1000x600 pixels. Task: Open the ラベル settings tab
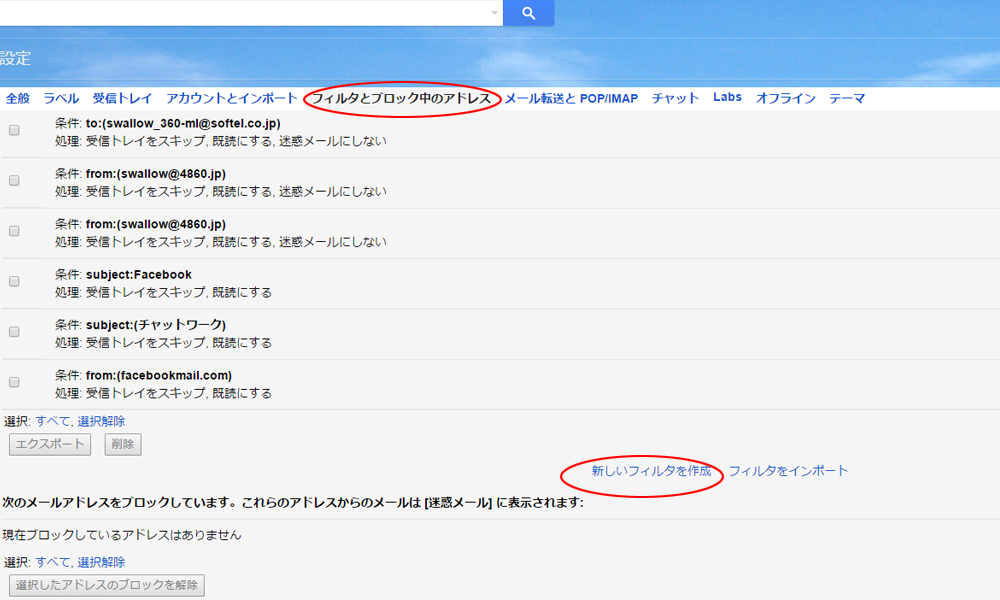(61, 98)
